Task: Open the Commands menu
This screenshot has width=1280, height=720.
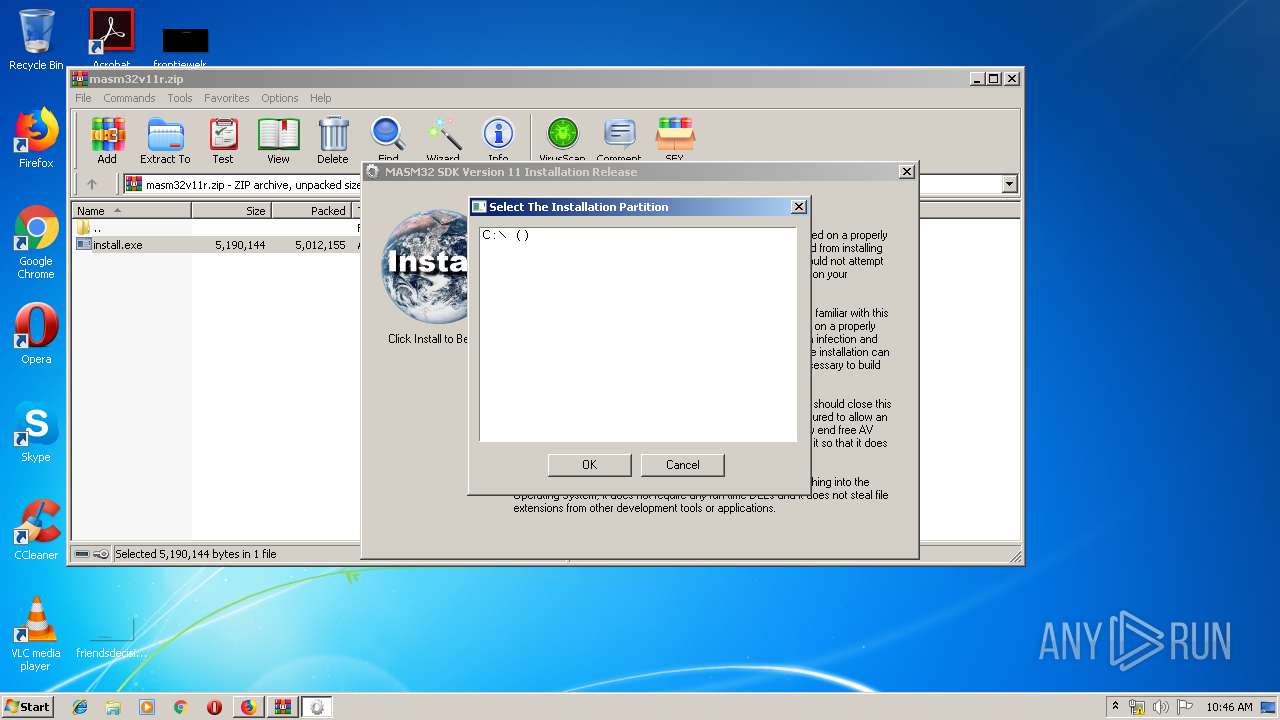Action: (x=129, y=98)
